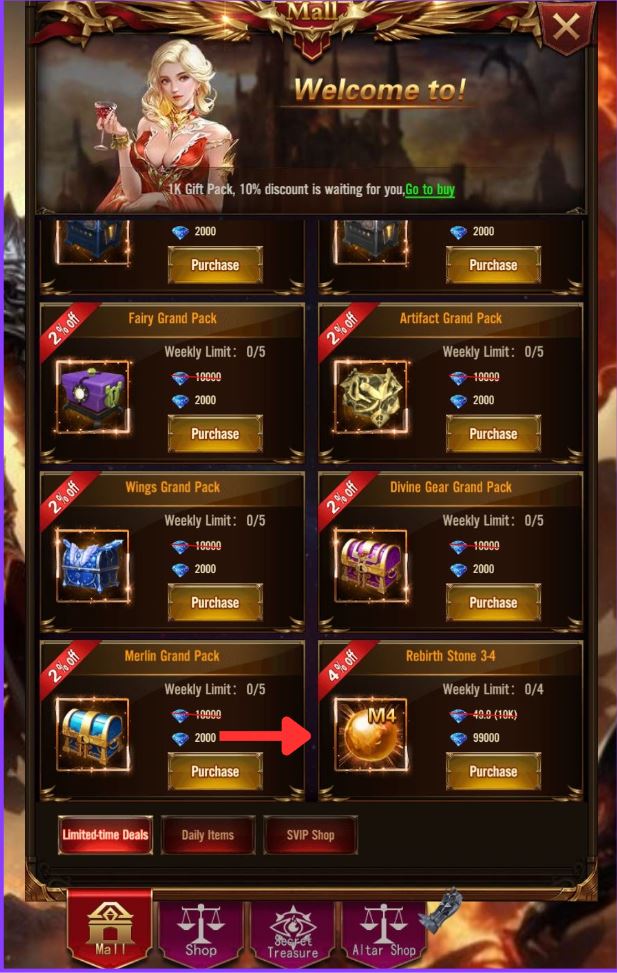The width and height of the screenshot is (617, 973).
Task: Tap the Wings Grand Pack blue chest icon
Action: pyautogui.click(x=93, y=565)
